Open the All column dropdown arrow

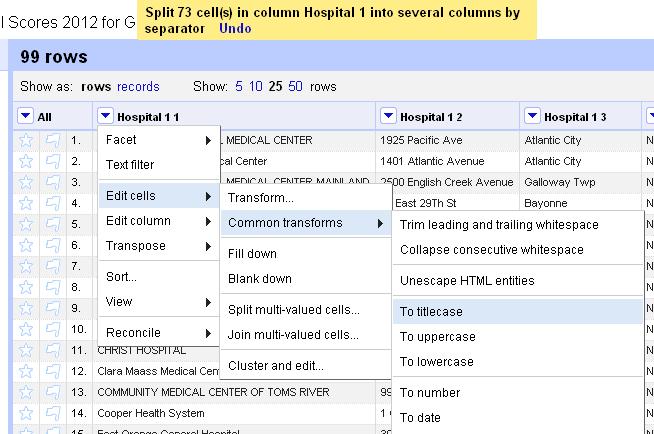(25, 116)
